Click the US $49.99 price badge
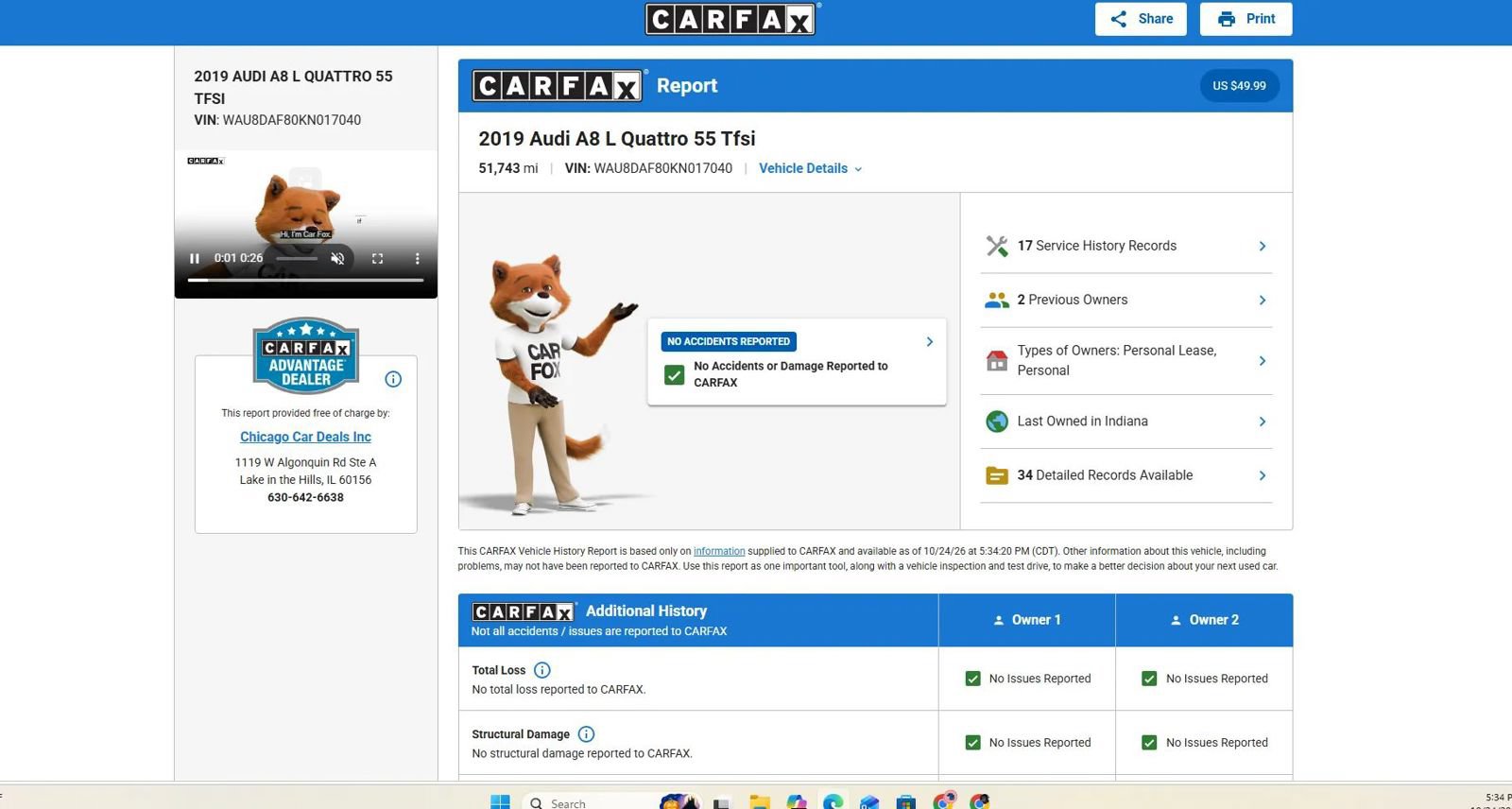This screenshot has width=1512, height=809. coord(1239,86)
